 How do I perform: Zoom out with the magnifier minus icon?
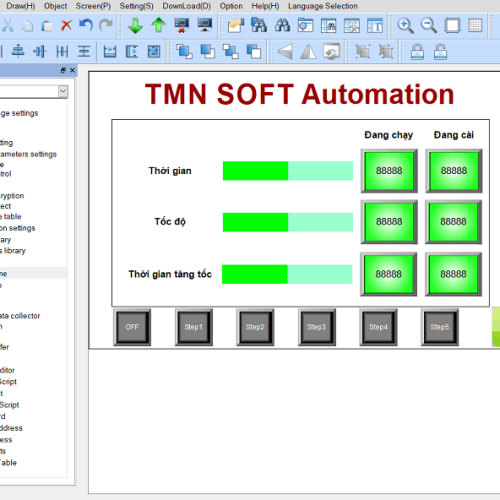[429, 26]
